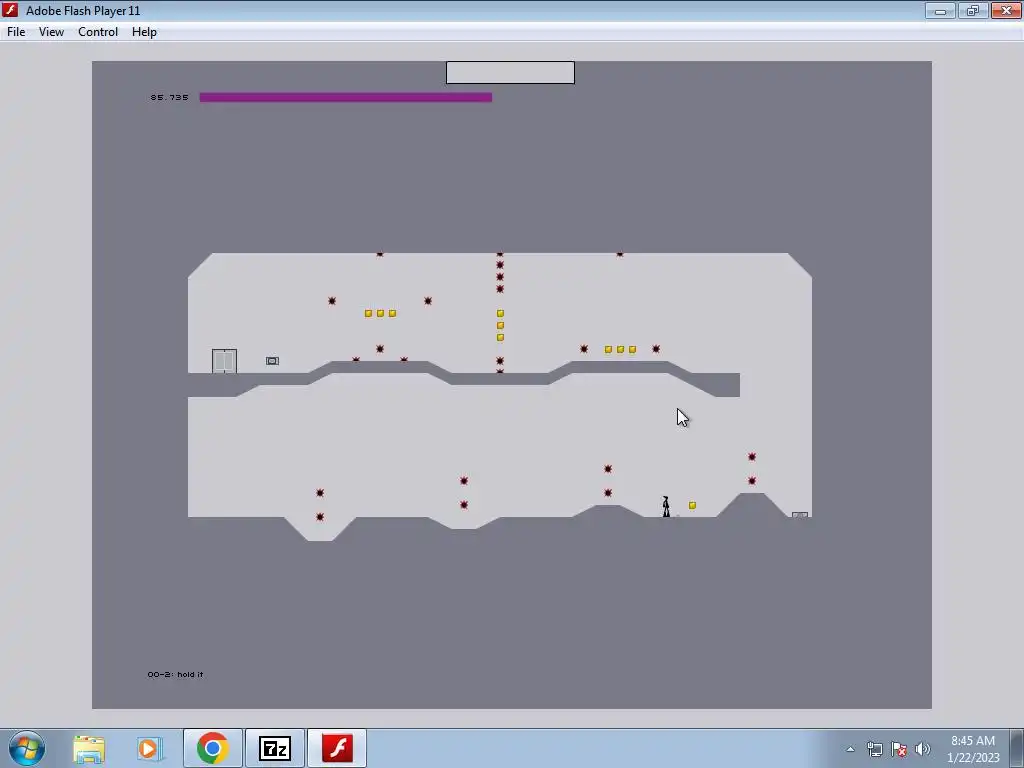Click the exit door switch beside the door
Viewport: 1024px width, 768px height.
(x=272, y=360)
